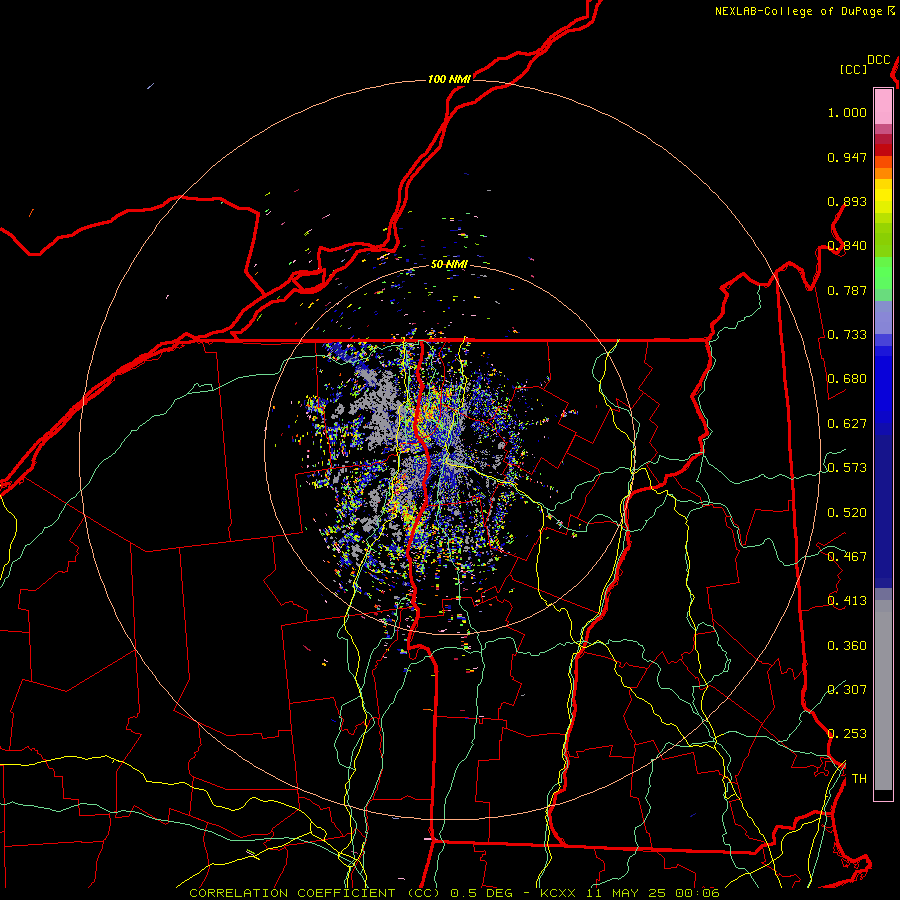
Task: Select the 0.307 scale value
Action: [847, 689]
